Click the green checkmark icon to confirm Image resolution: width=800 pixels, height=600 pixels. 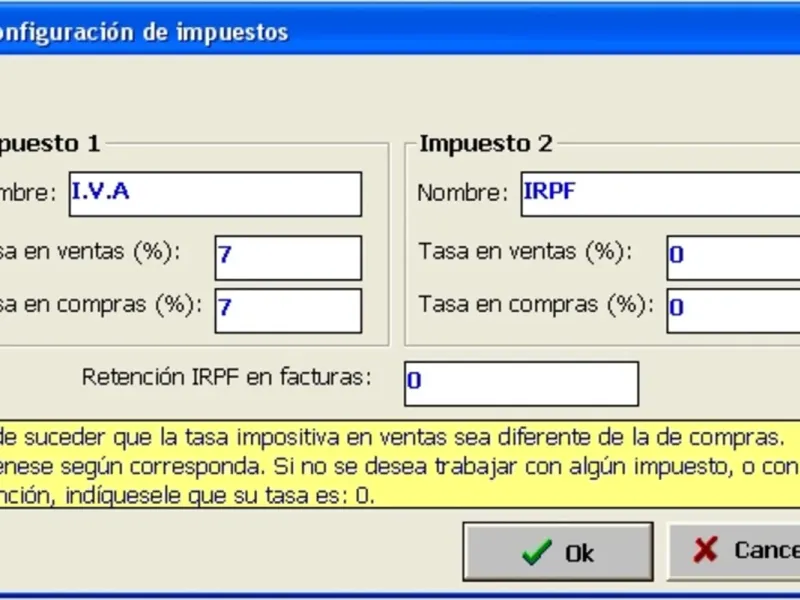[537, 552]
